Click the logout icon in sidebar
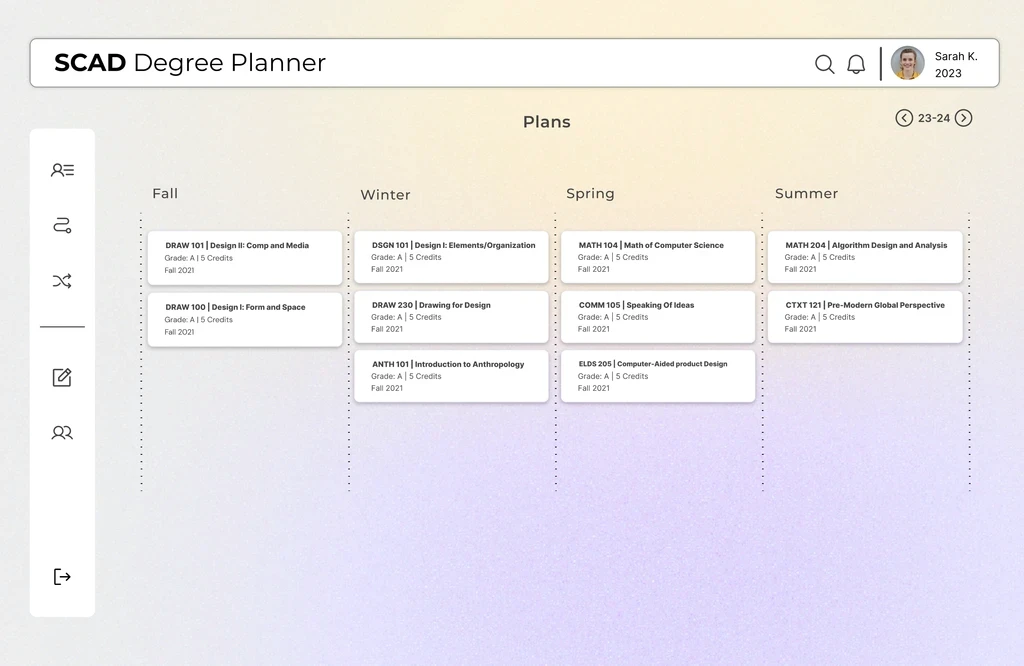Viewport: 1024px width, 666px height. point(62,577)
